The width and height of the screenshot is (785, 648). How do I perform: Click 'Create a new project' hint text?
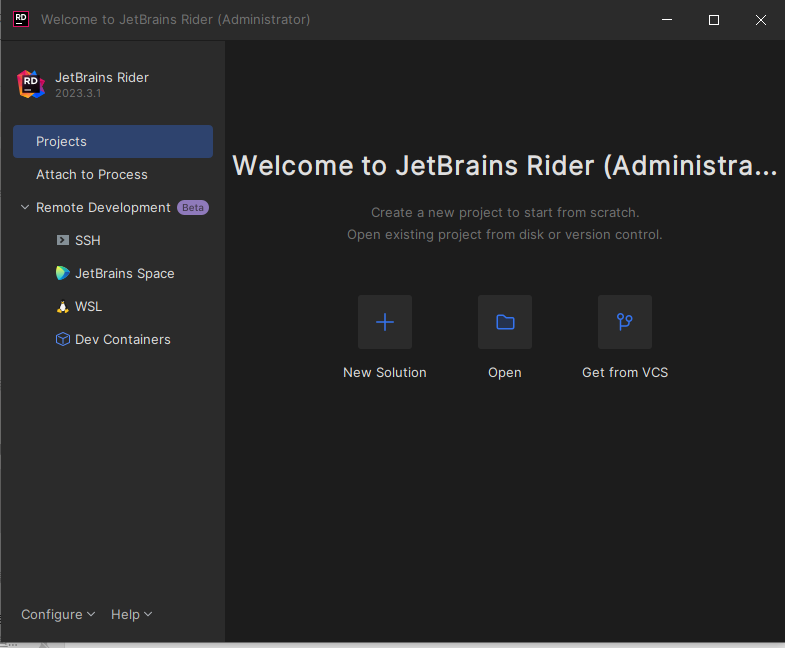505,212
